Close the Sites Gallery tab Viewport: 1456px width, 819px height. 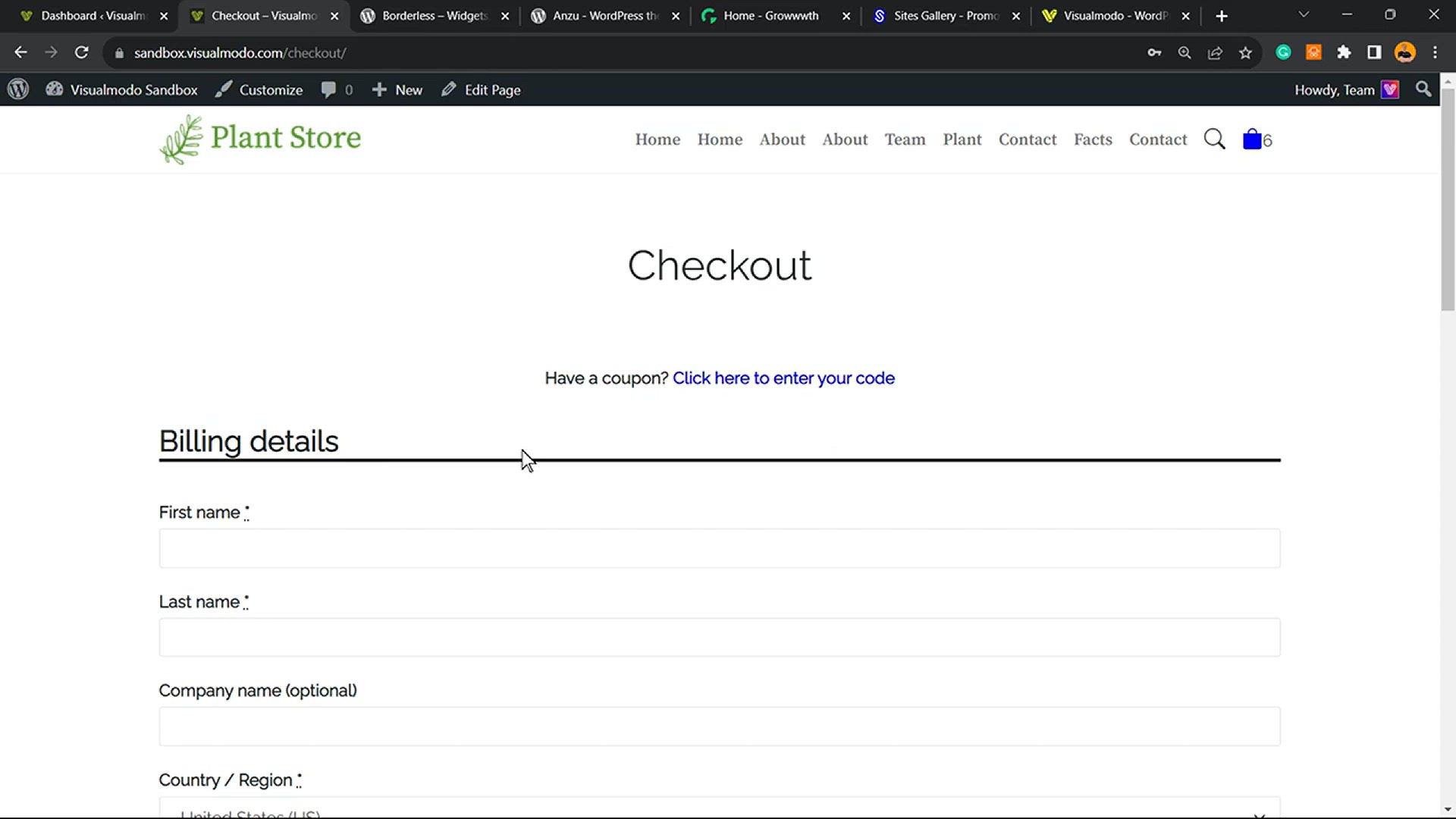pos(1016,16)
